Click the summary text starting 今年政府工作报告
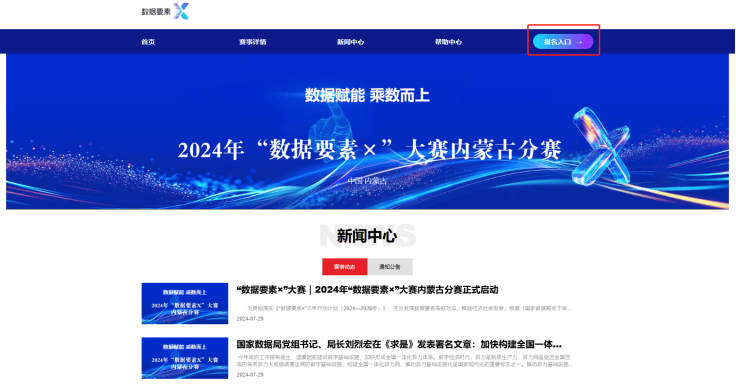This screenshot has width=736, height=385. (x=405, y=361)
